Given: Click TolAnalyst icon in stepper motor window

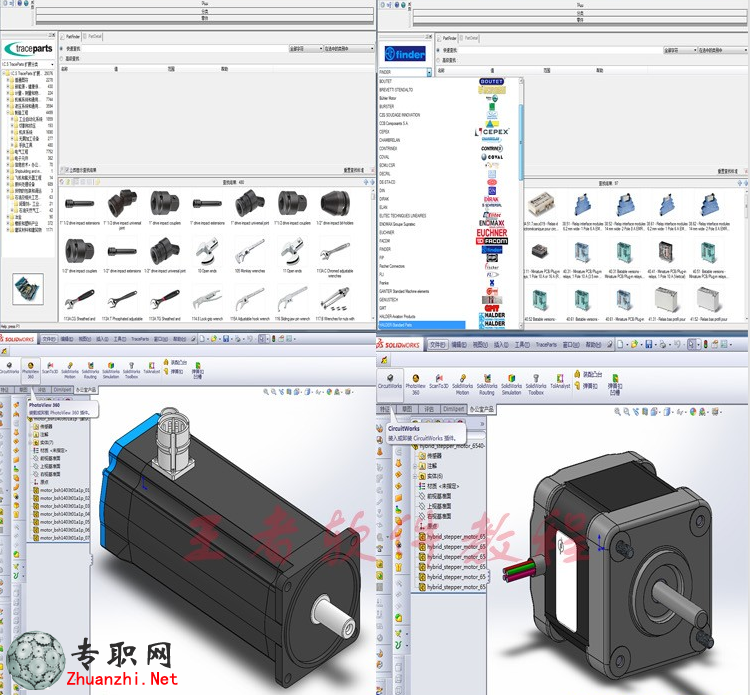Looking at the screenshot, I should 560,382.
